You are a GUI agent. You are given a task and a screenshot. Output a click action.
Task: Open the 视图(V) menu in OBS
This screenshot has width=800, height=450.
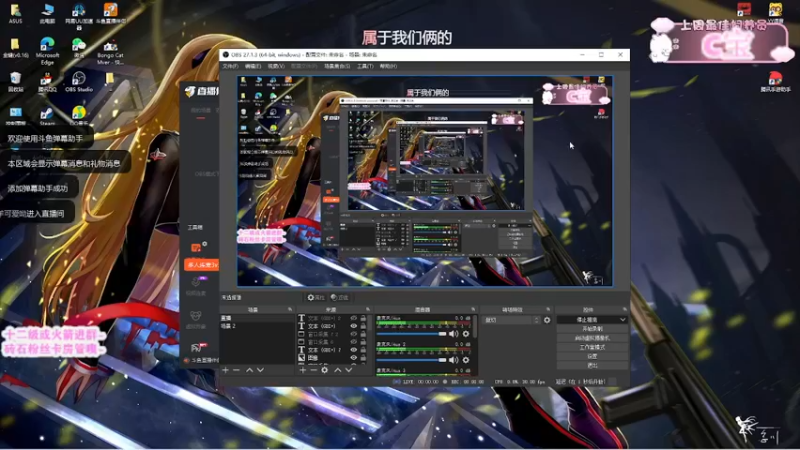coord(276,66)
